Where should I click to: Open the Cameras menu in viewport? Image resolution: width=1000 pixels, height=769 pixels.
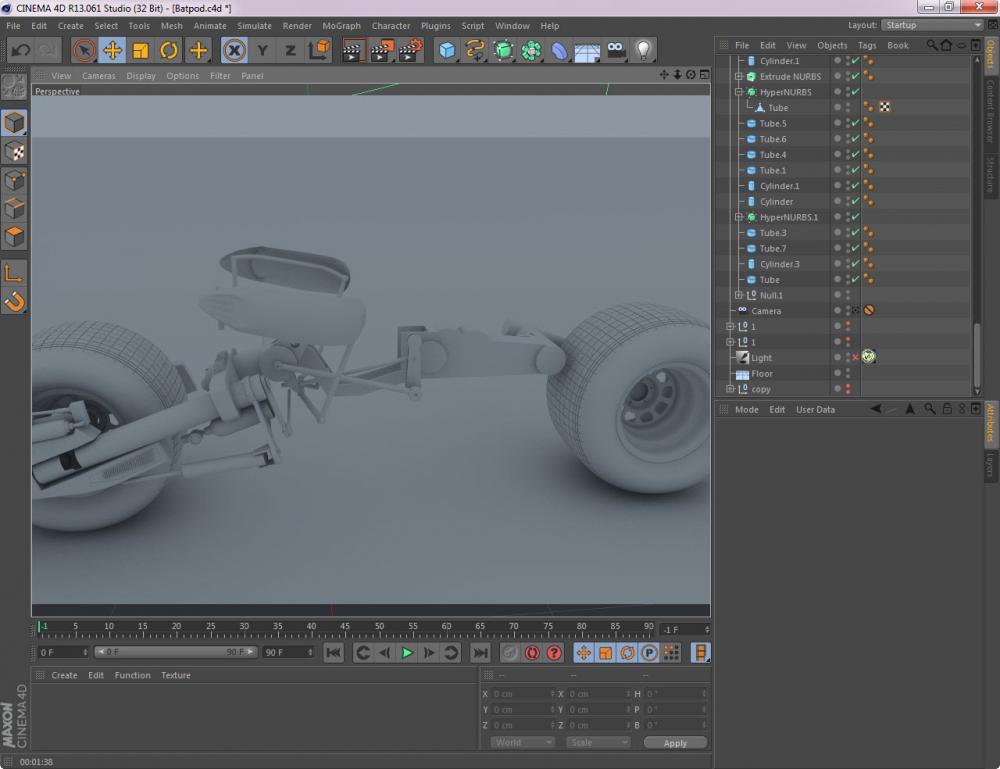point(98,76)
